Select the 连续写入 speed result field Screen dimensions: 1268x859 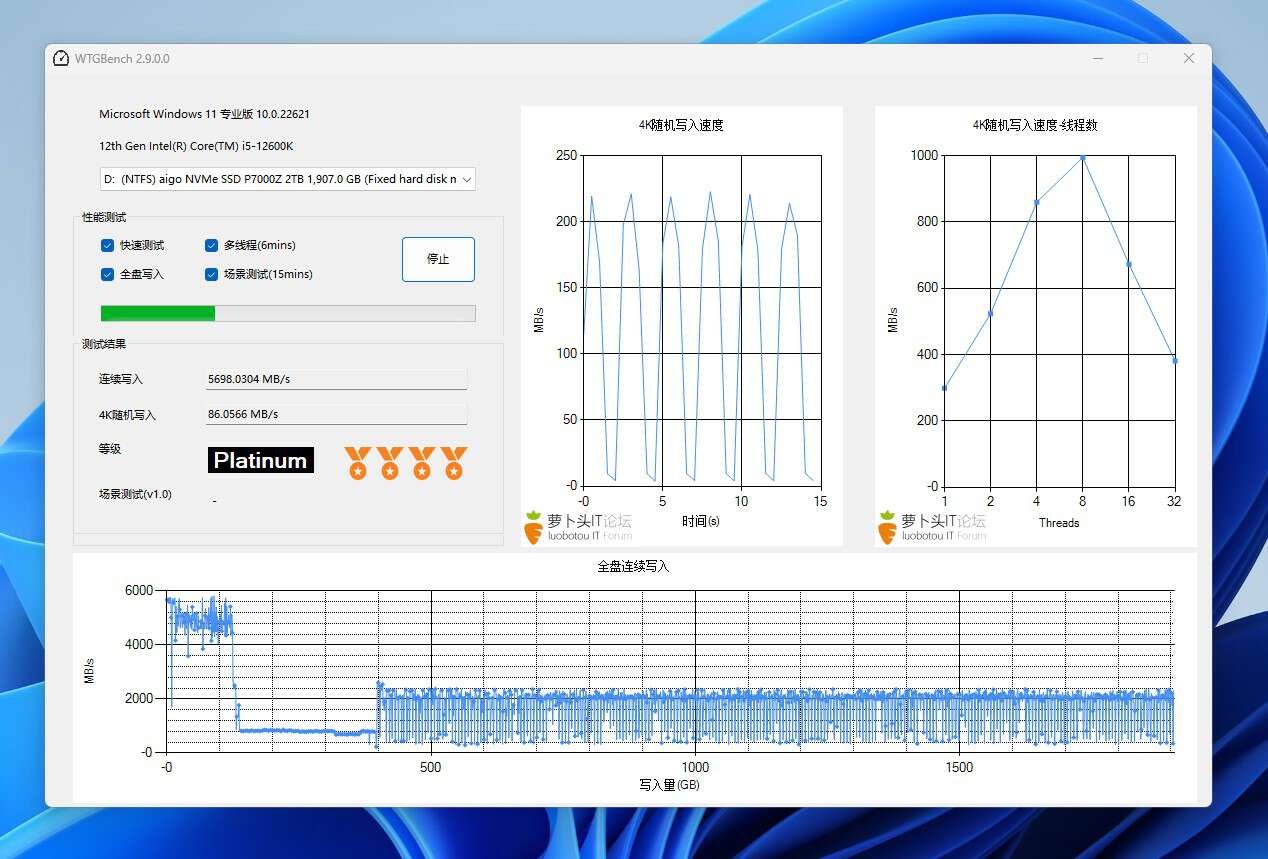(336, 378)
